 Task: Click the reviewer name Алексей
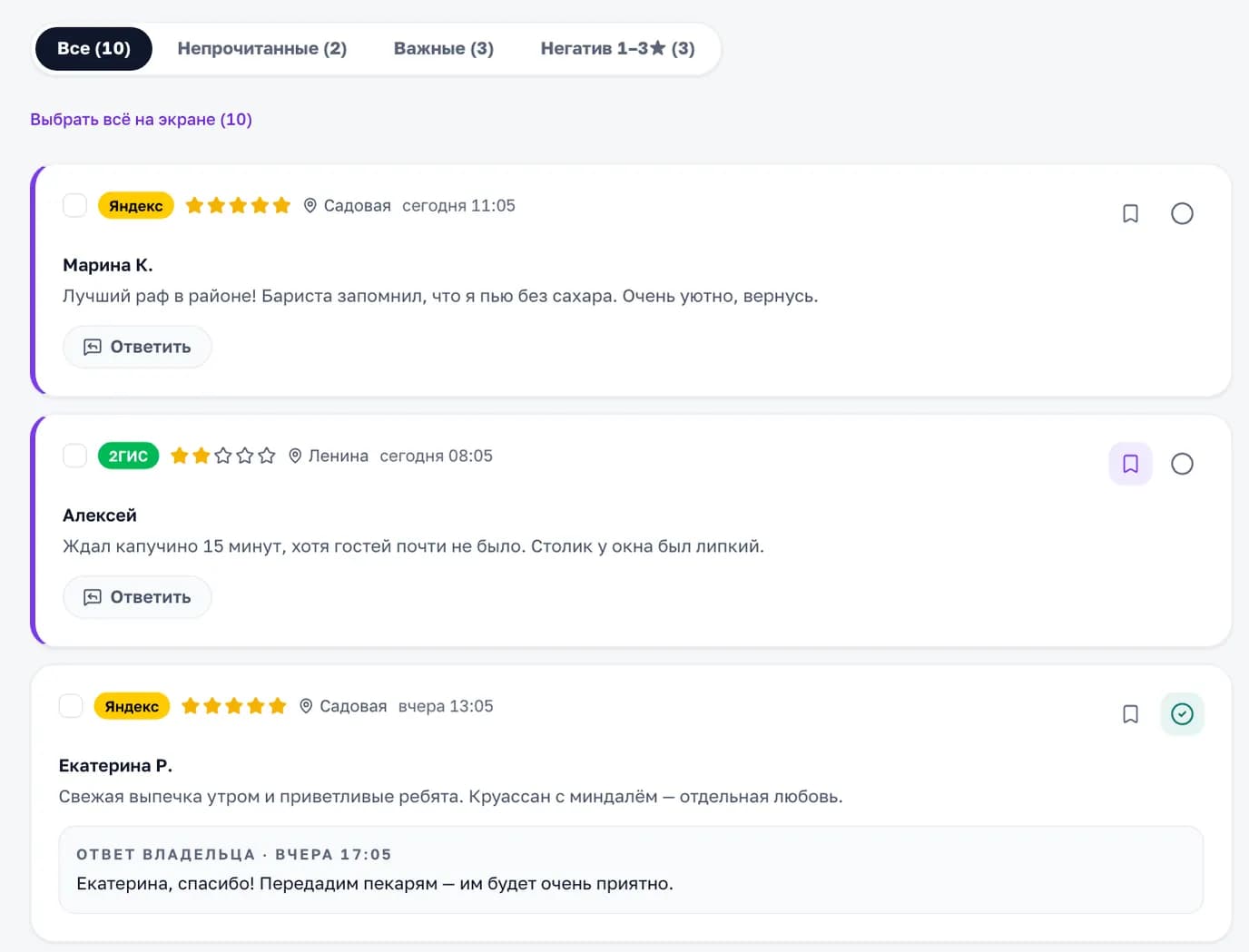pyautogui.click(x=100, y=515)
